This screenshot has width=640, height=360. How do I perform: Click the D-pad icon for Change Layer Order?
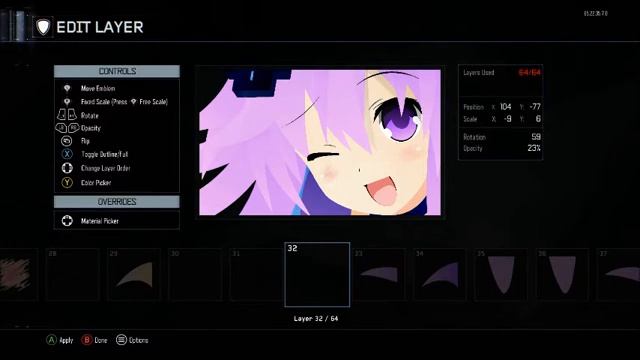(67, 168)
